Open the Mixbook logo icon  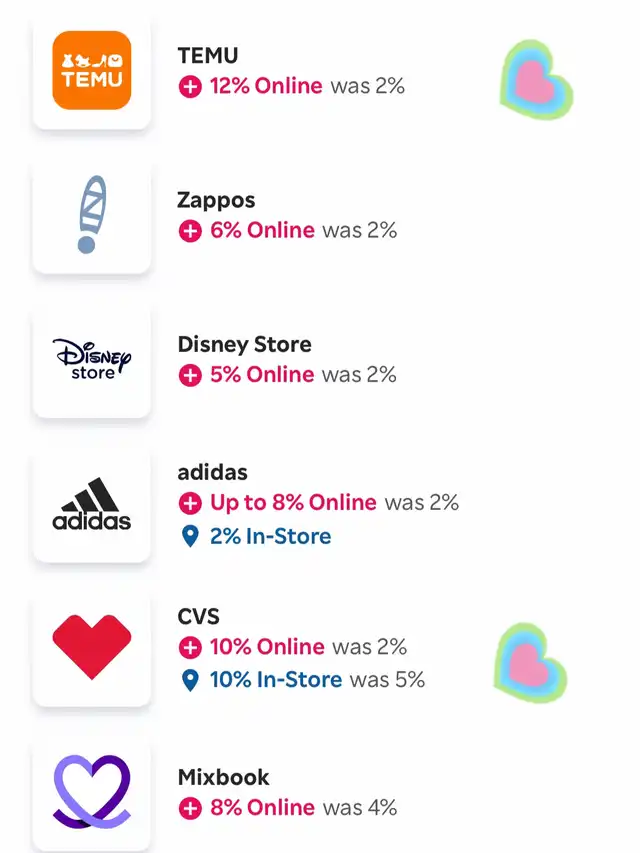pos(91,791)
